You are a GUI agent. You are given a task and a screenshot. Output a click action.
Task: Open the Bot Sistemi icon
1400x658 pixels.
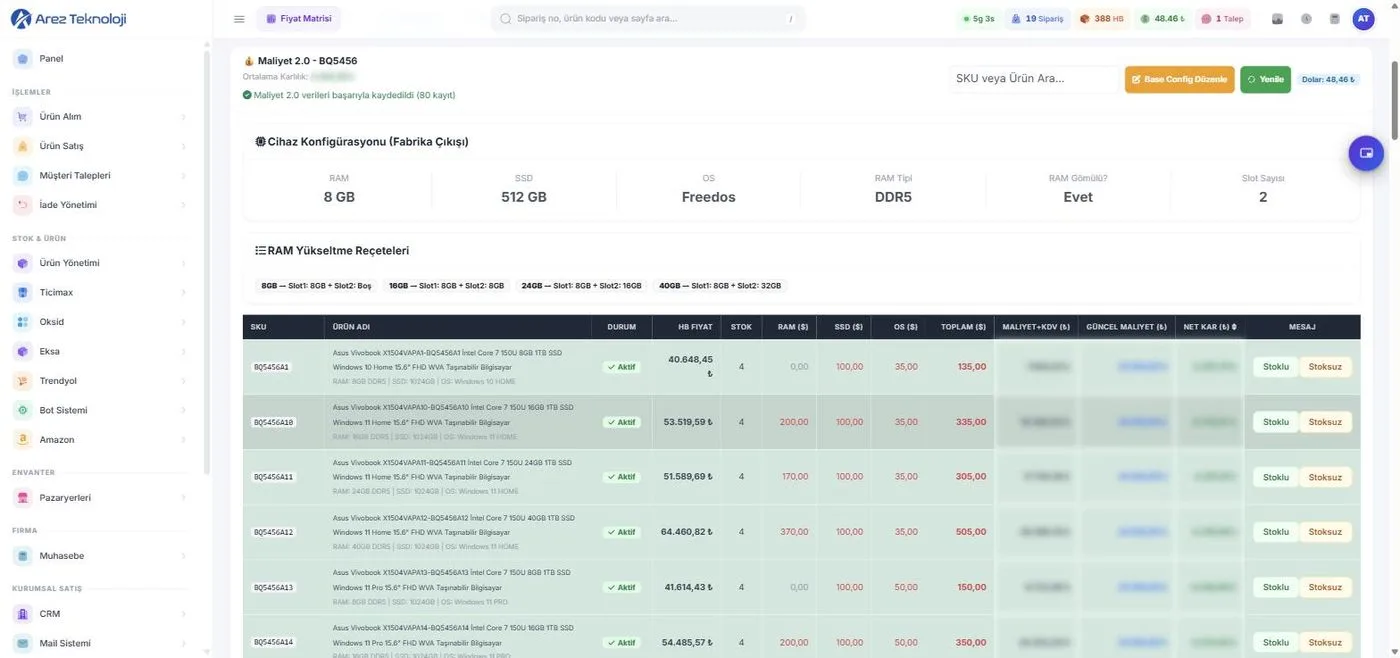click(22, 410)
